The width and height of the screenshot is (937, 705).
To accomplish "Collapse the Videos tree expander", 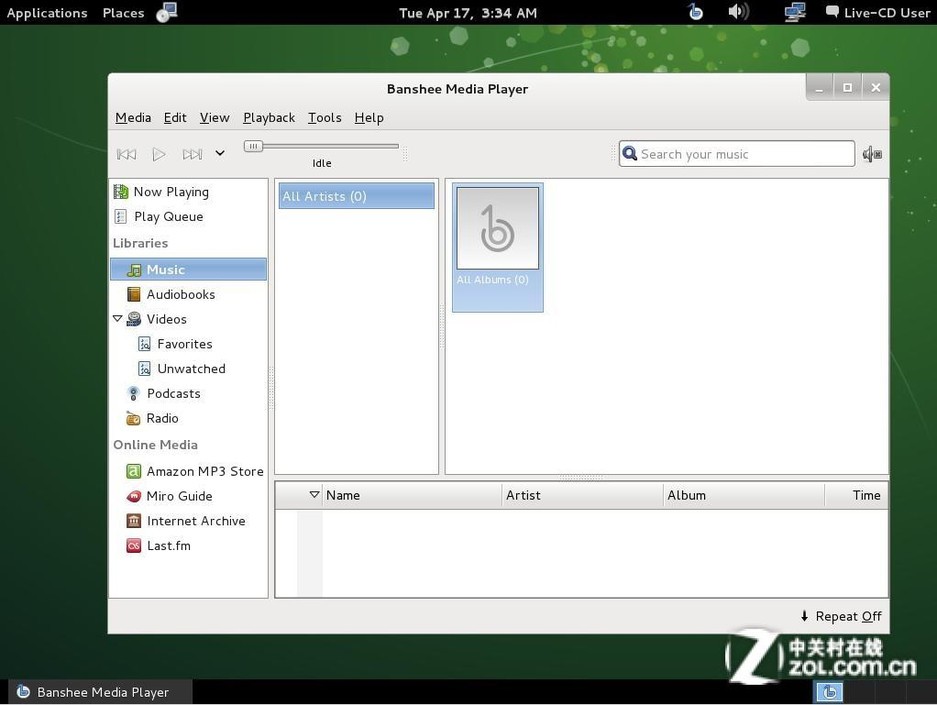I will (x=118, y=319).
